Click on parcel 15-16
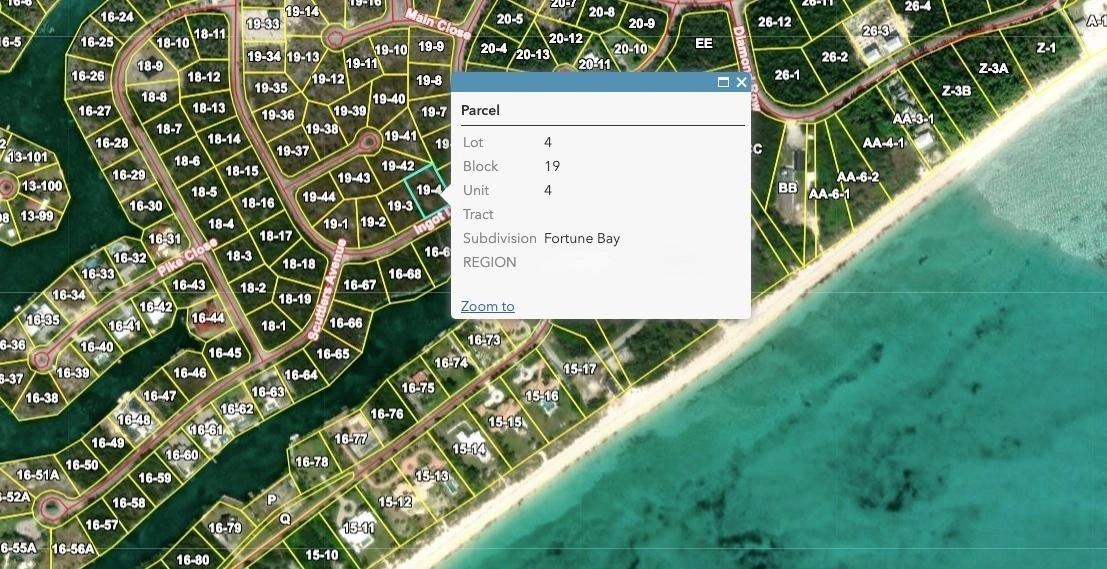1107x569 pixels. pos(541,396)
